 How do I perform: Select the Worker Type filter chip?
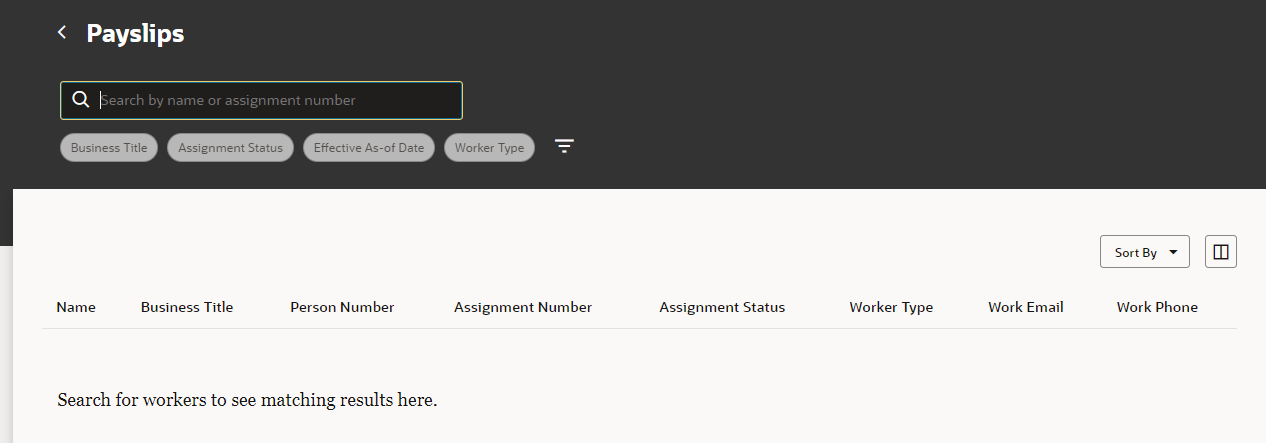pyautogui.click(x=489, y=148)
